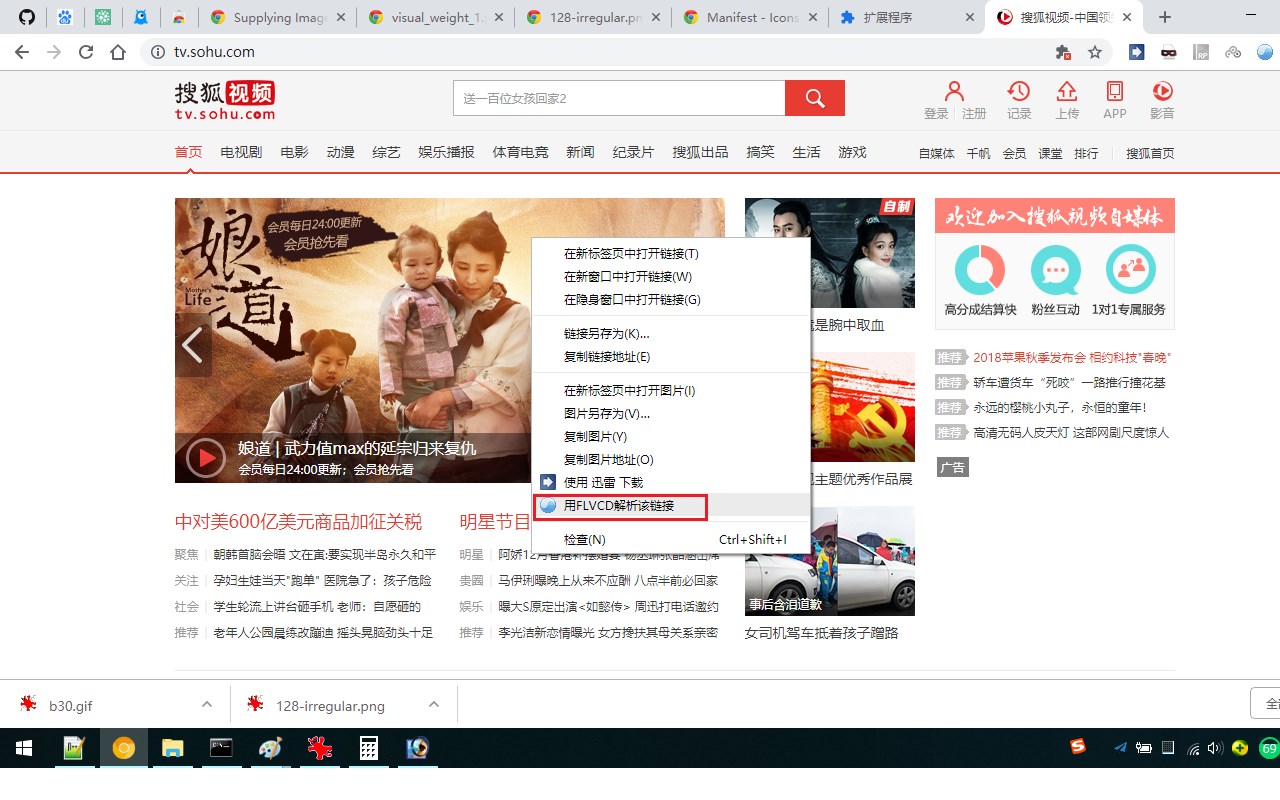Open the 2018苹果秋季发布会 recommended link
The width and height of the screenshot is (1280, 800).
click(1072, 357)
